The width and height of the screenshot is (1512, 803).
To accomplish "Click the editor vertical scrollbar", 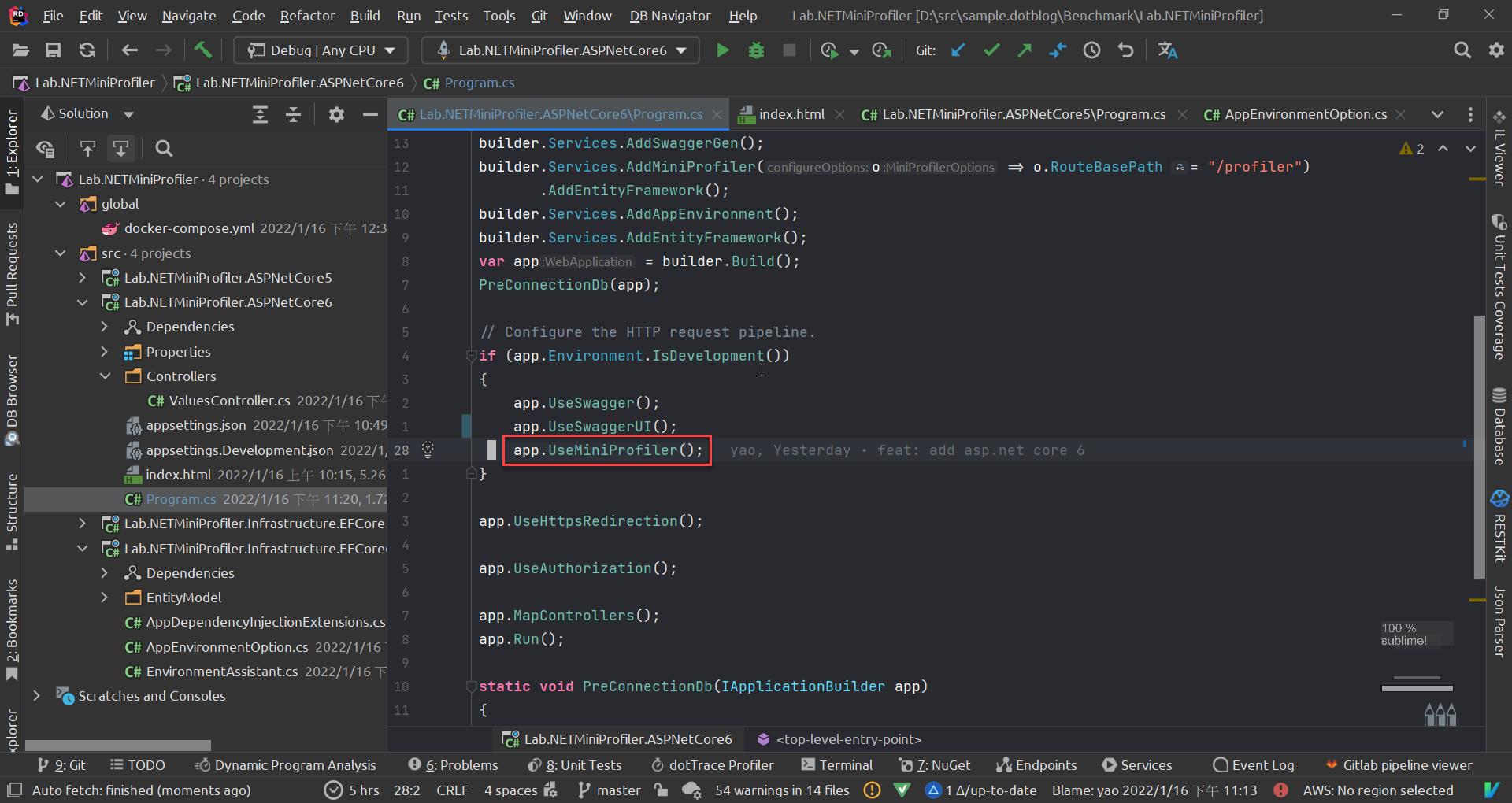I will pyautogui.click(x=1479, y=446).
